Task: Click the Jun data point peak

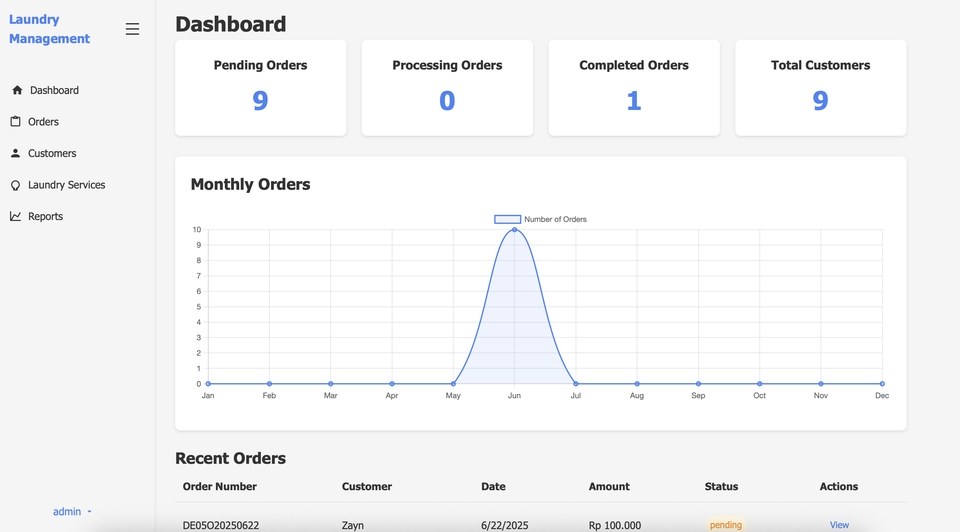Action: coord(514,230)
